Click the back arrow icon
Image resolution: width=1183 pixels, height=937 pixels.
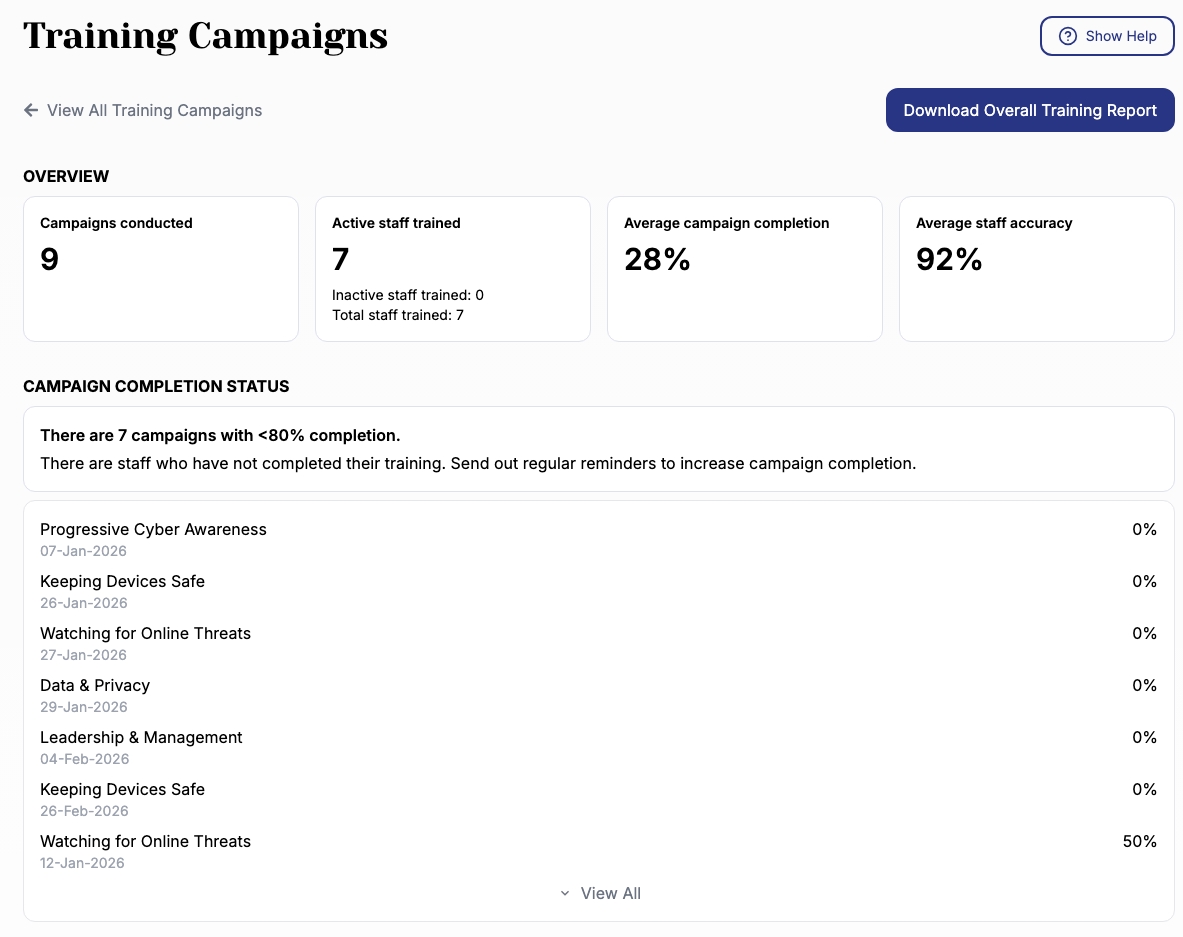coord(31,110)
